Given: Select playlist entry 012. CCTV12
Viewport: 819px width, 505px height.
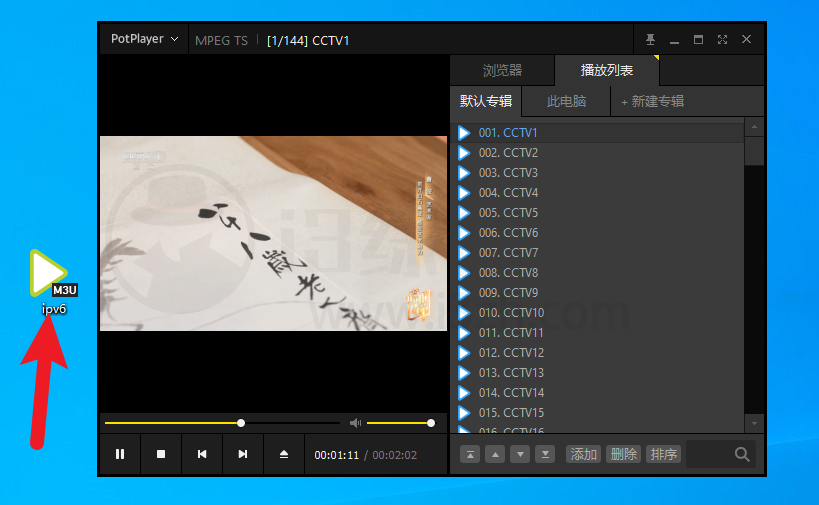Looking at the screenshot, I should point(598,353).
